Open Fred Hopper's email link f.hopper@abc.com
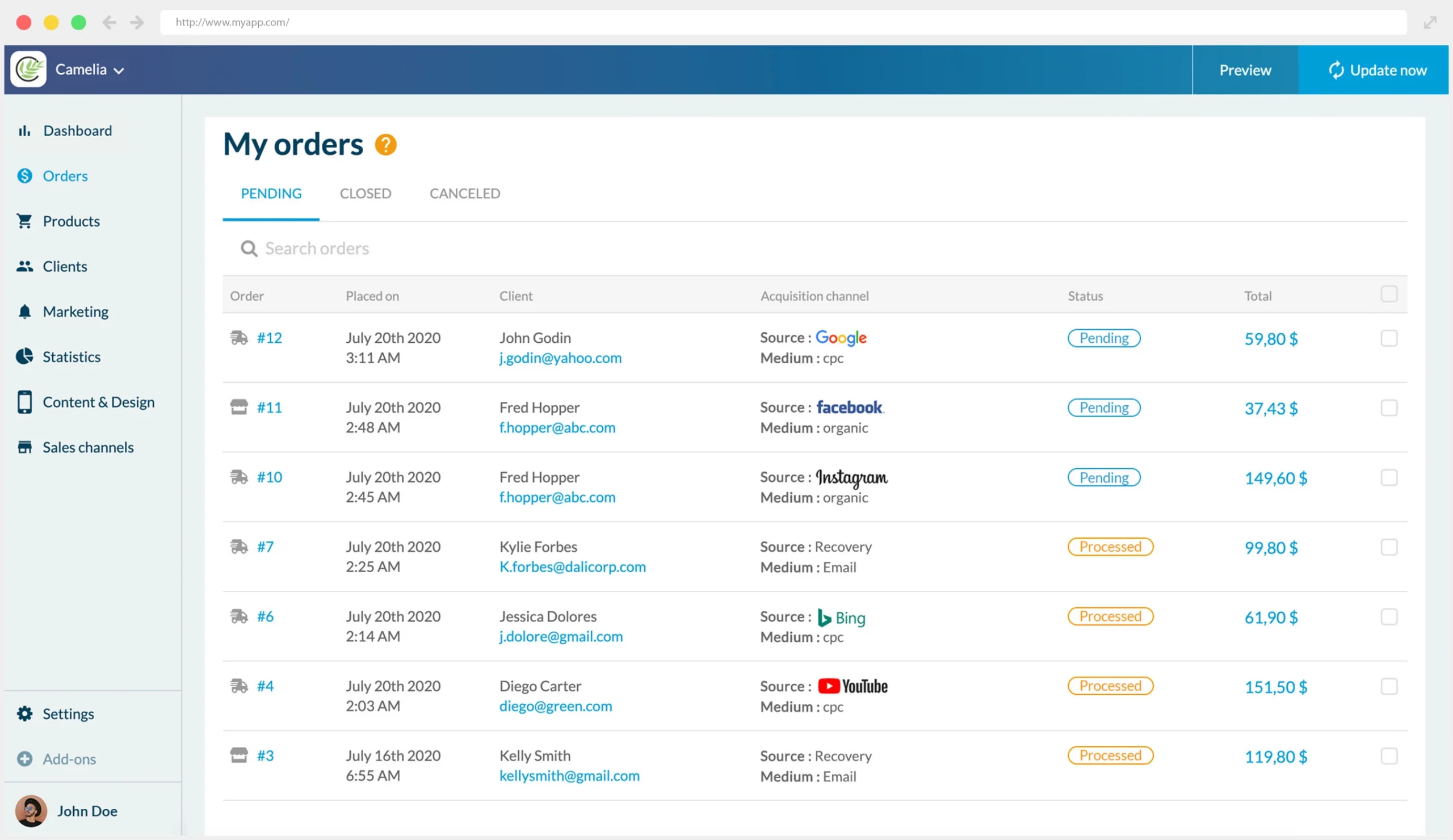Viewport: 1453px width, 840px height. point(557,427)
